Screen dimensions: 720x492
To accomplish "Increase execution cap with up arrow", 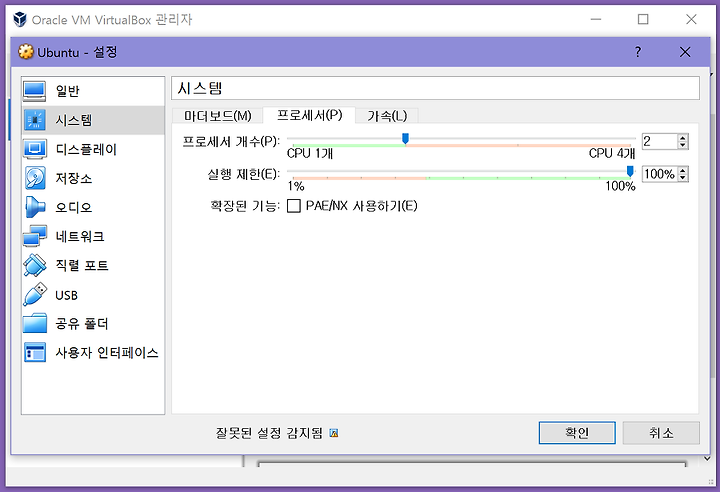I will coord(683,170).
